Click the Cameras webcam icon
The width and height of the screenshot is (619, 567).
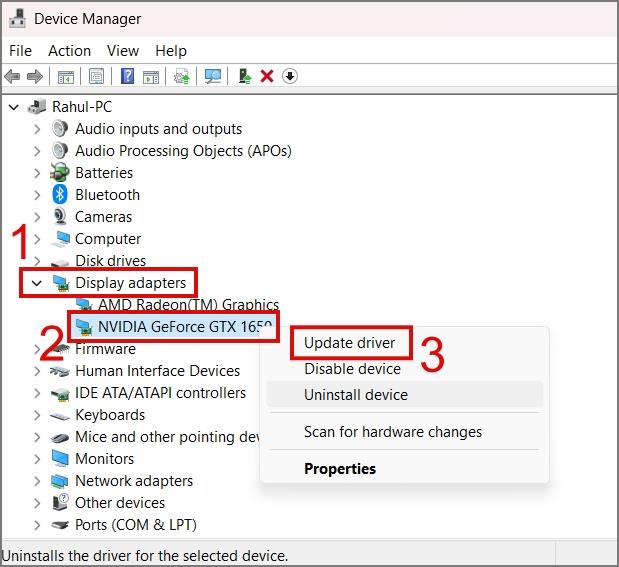click(x=60, y=216)
